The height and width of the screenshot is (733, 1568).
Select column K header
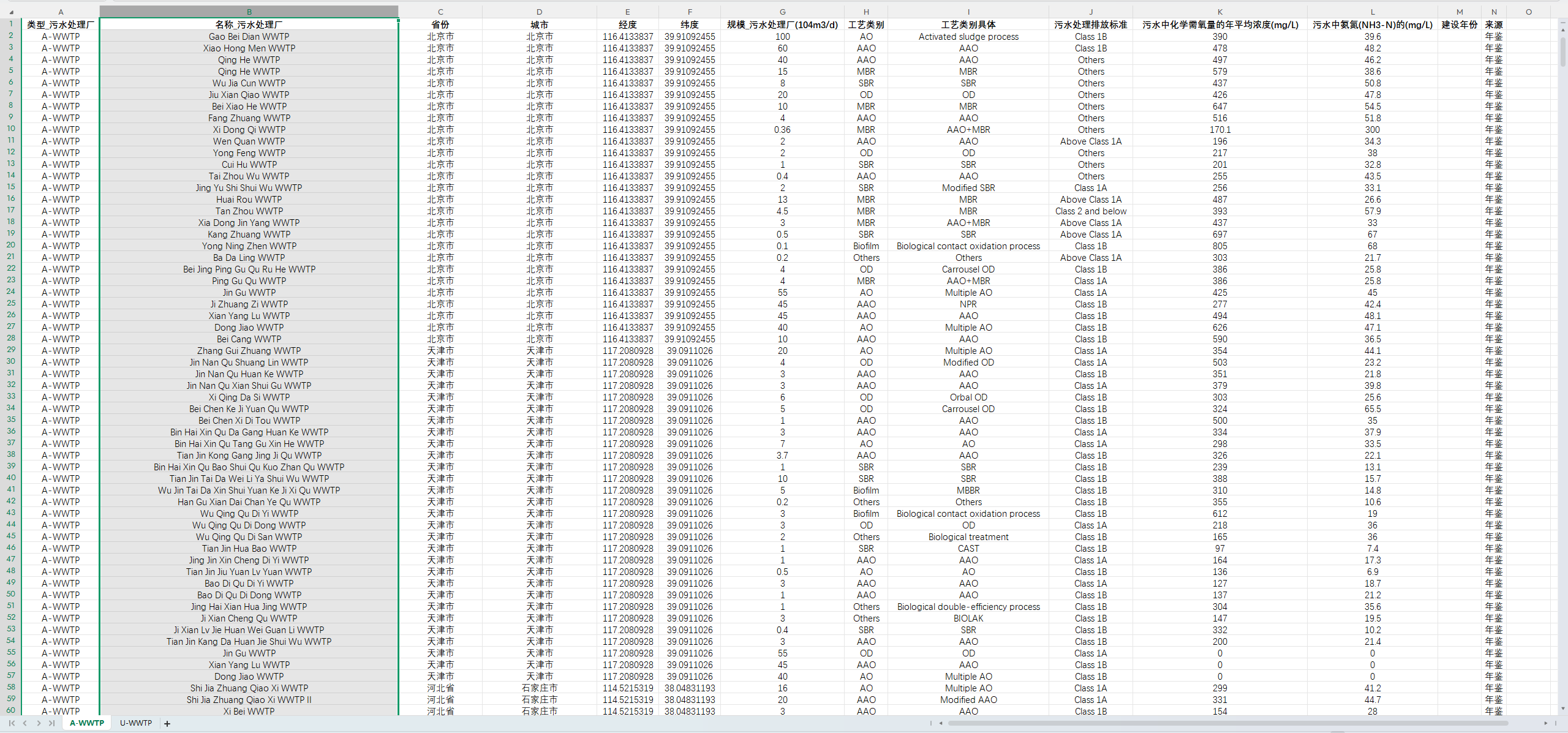pos(1219,12)
